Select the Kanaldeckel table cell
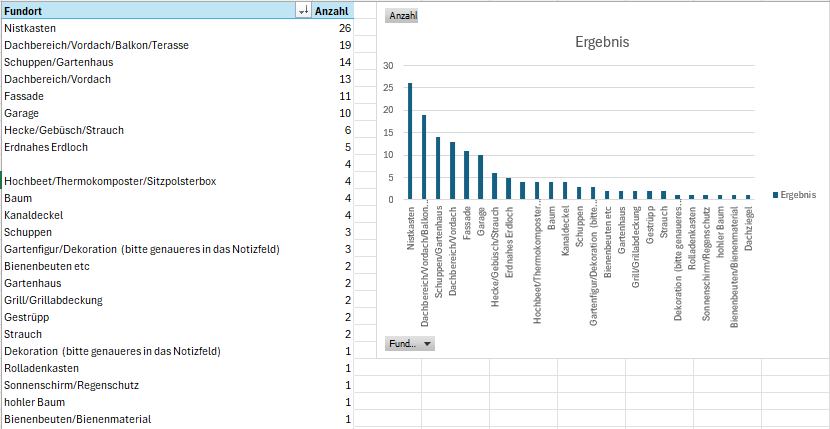The height and width of the screenshot is (429, 830). coord(157,215)
